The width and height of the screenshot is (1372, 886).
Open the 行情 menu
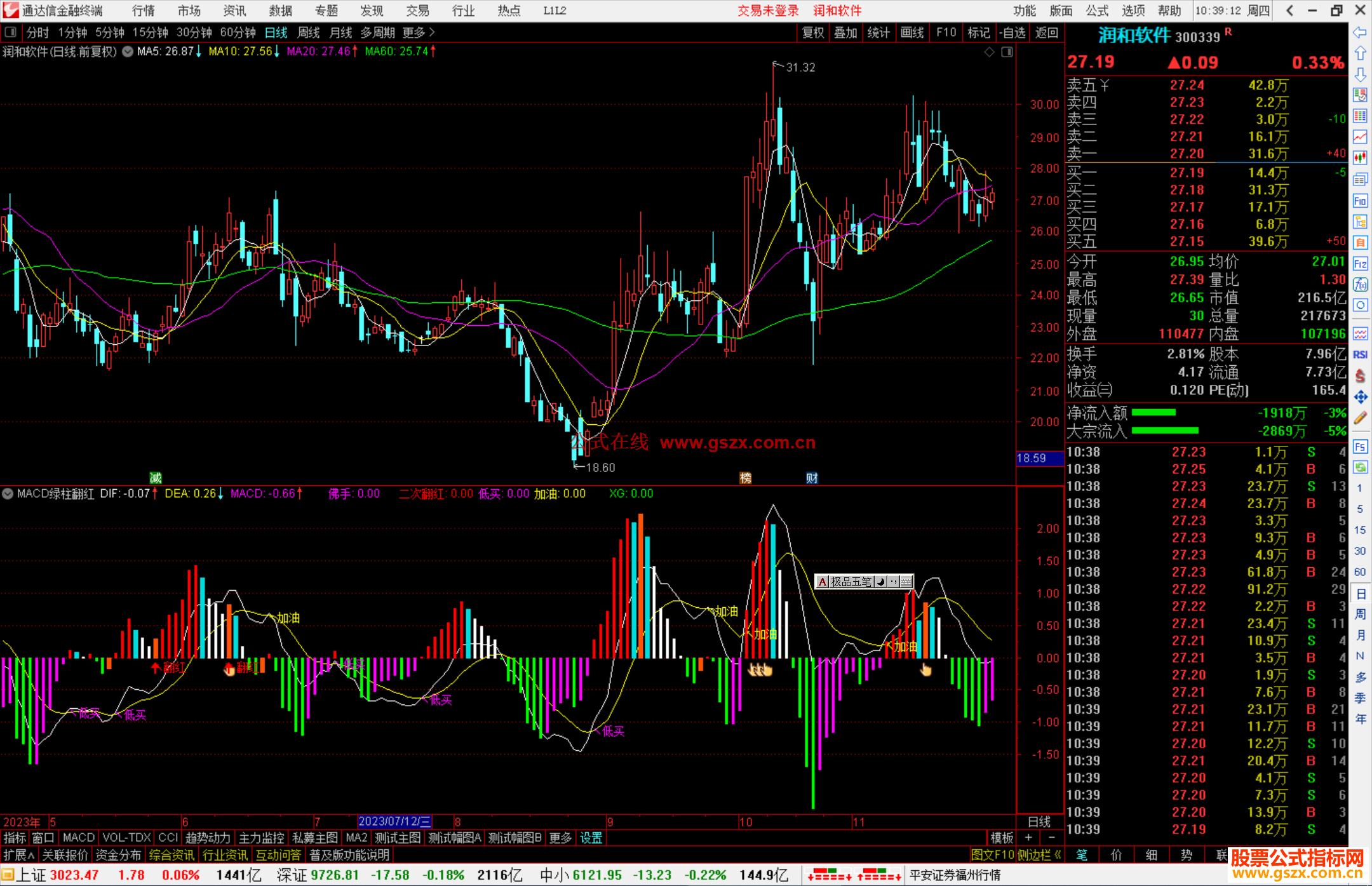click(144, 10)
